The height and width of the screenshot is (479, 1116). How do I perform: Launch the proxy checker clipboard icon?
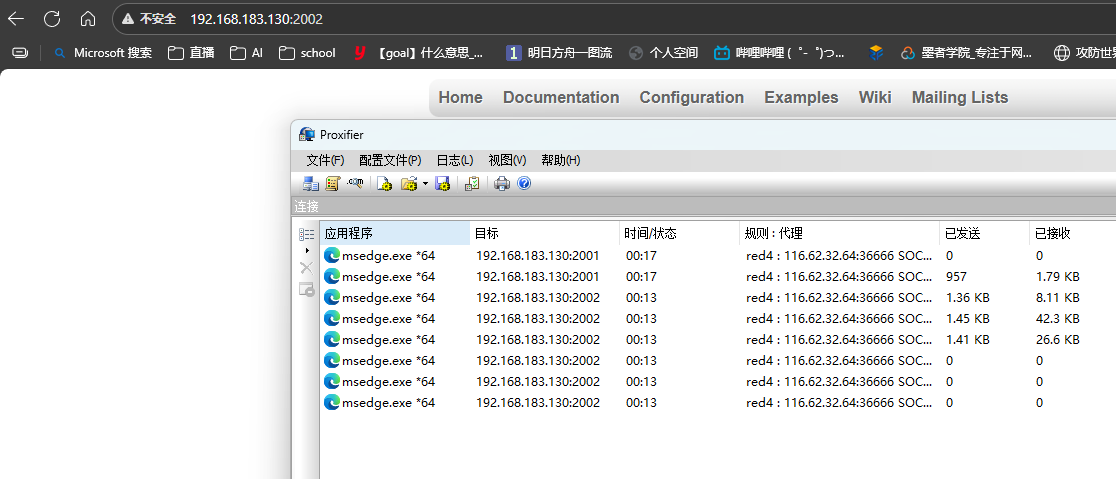472,184
